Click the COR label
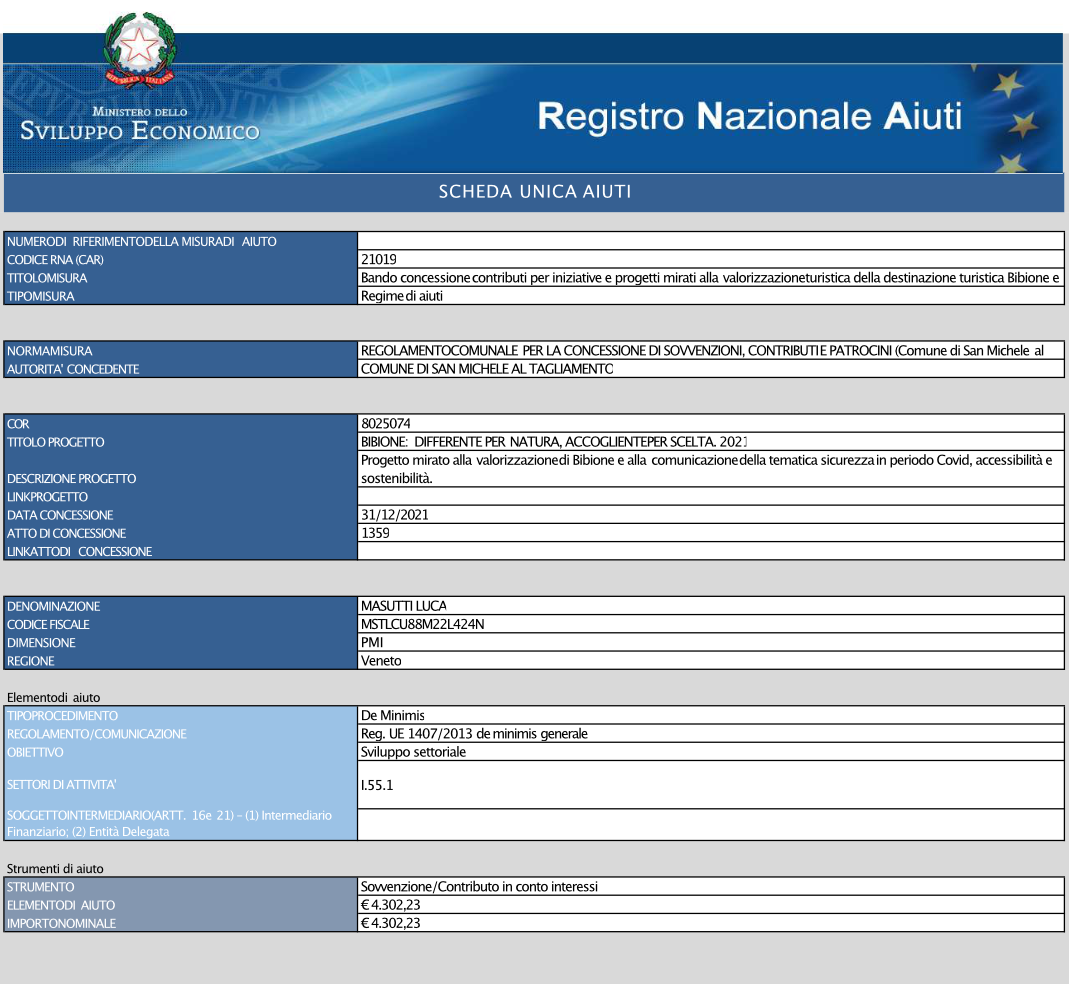 coord(18,424)
